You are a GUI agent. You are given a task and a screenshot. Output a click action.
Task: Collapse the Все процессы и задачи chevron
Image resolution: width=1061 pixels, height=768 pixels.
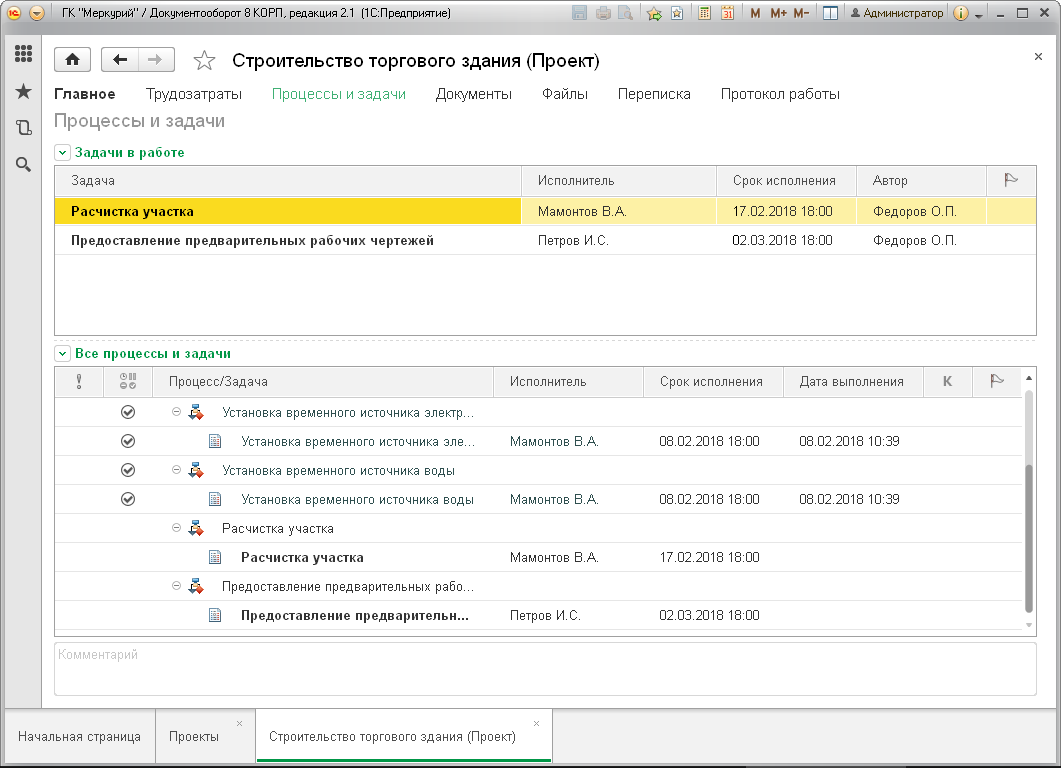click(62, 354)
